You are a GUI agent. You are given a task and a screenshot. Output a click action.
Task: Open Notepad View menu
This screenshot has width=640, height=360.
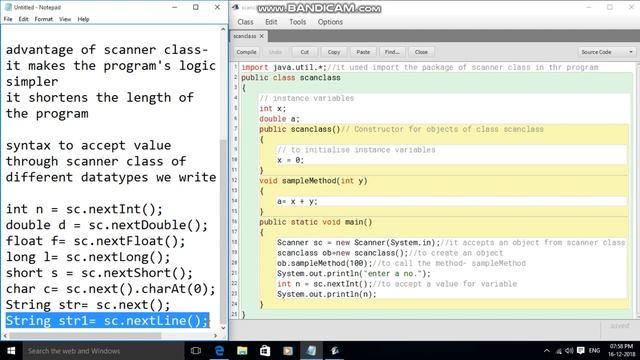click(x=65, y=19)
